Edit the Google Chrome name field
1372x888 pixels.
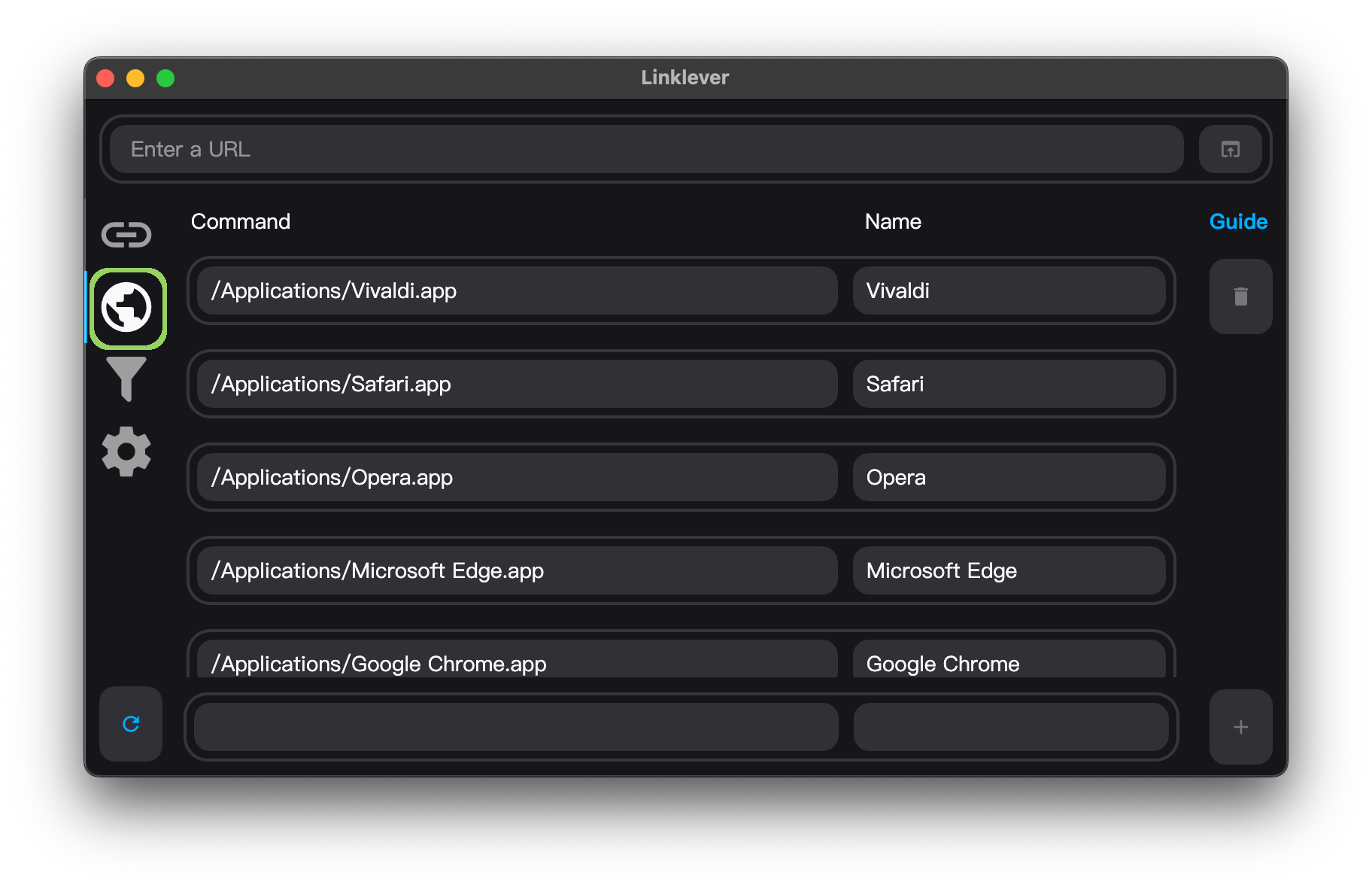pyautogui.click(x=1009, y=659)
